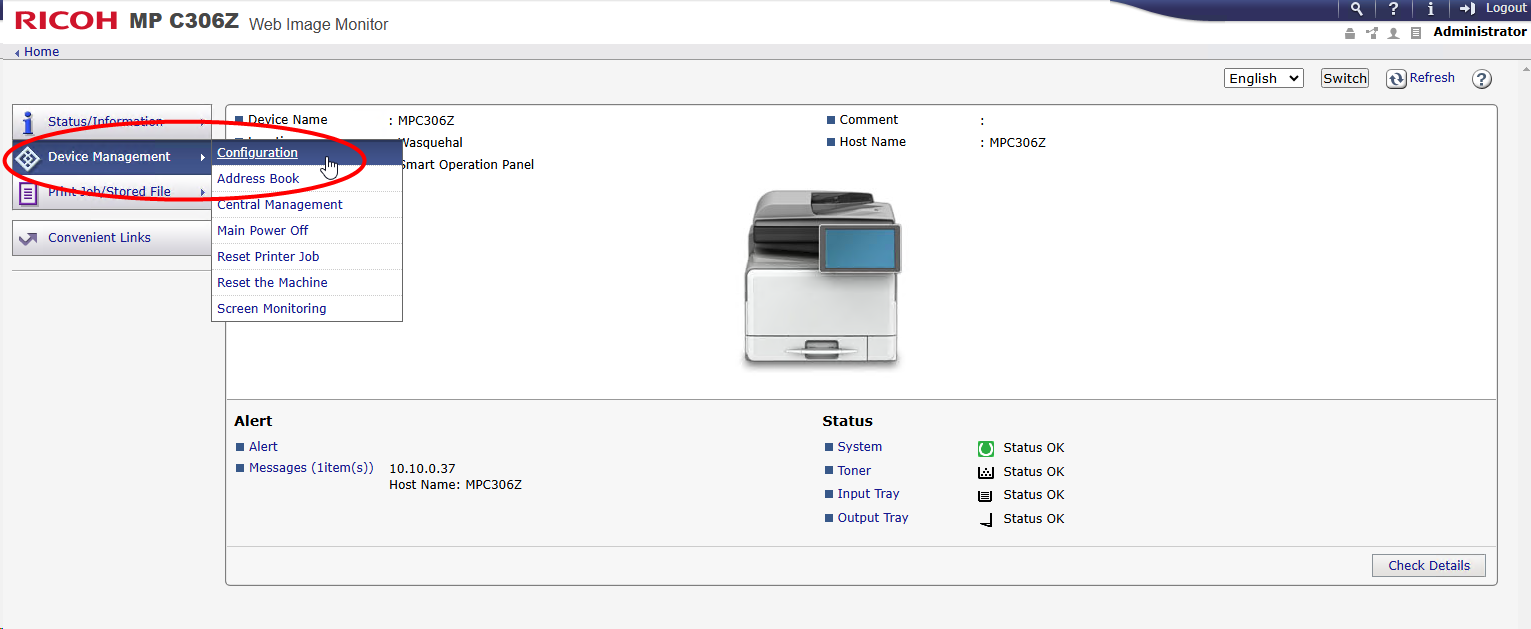
Task: Open the Alert link
Action: pyautogui.click(x=263, y=447)
